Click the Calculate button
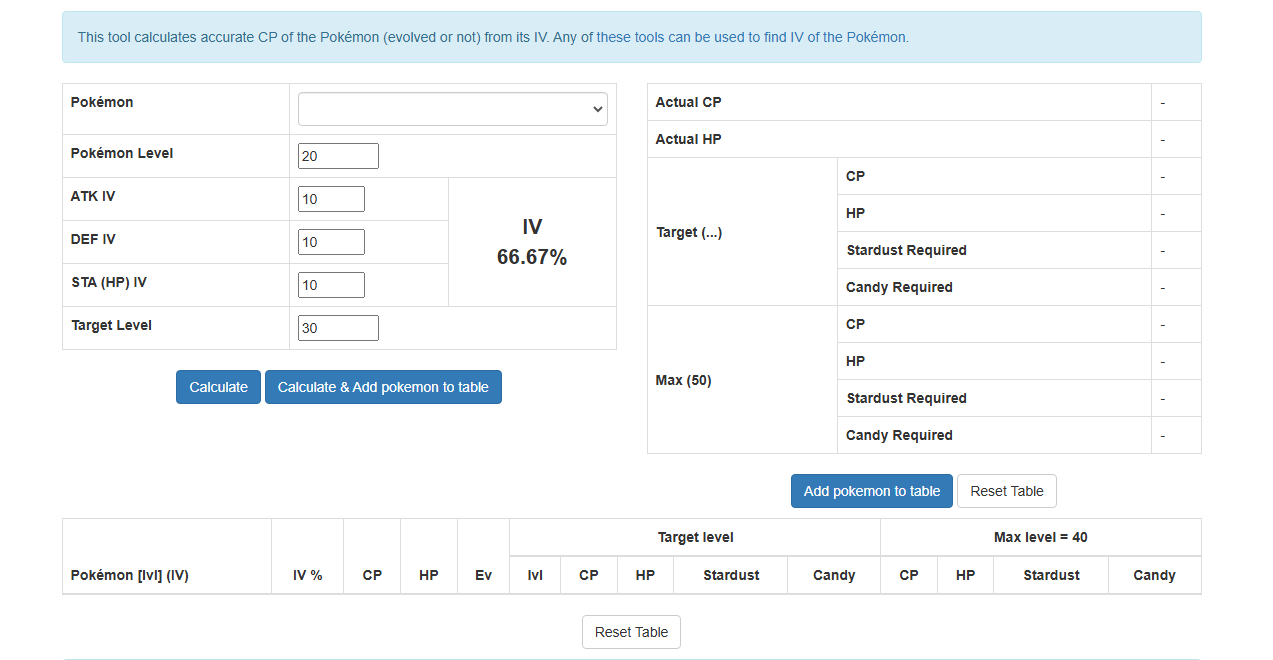The height and width of the screenshot is (660, 1273). [218, 387]
